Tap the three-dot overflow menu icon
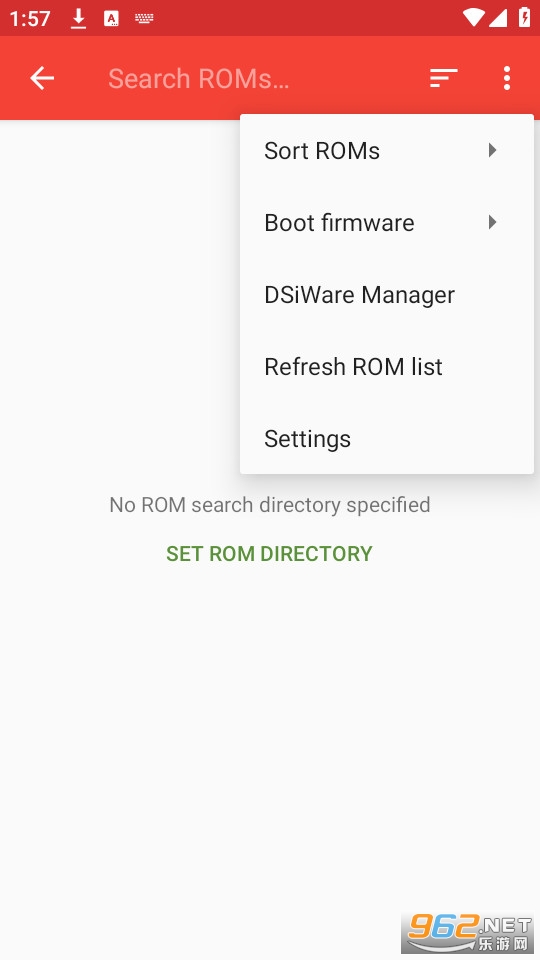 click(506, 78)
